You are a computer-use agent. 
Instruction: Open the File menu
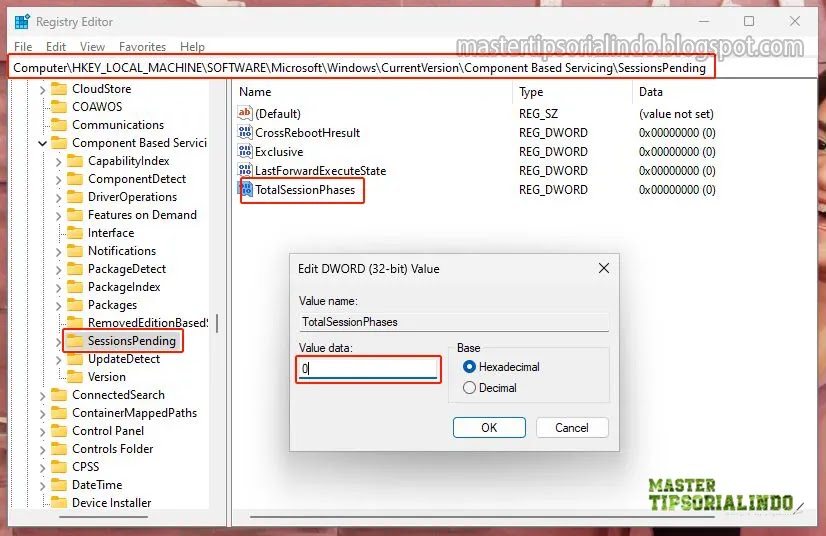pos(23,47)
